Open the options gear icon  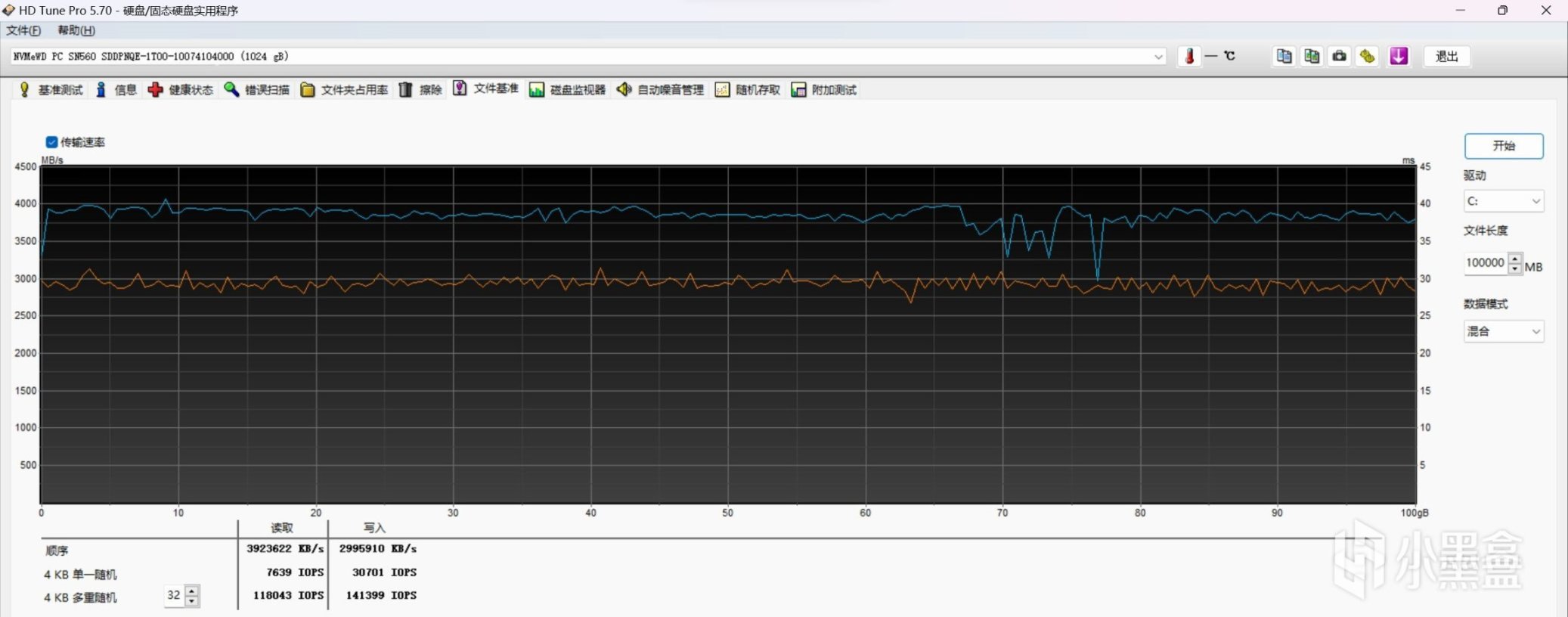[x=1368, y=56]
